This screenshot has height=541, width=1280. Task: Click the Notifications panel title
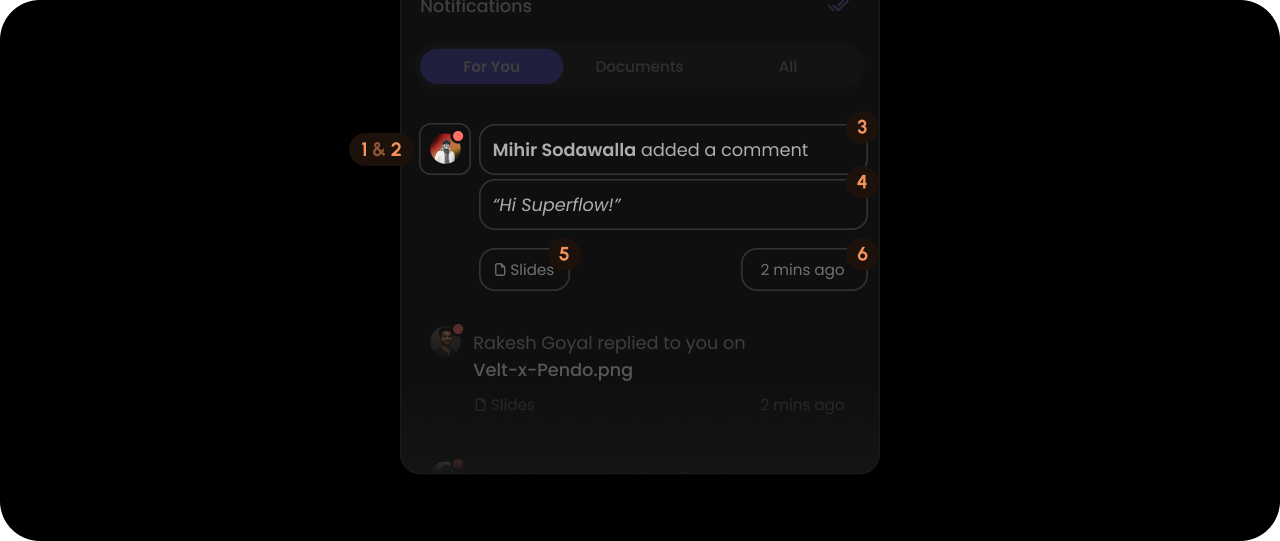click(476, 7)
